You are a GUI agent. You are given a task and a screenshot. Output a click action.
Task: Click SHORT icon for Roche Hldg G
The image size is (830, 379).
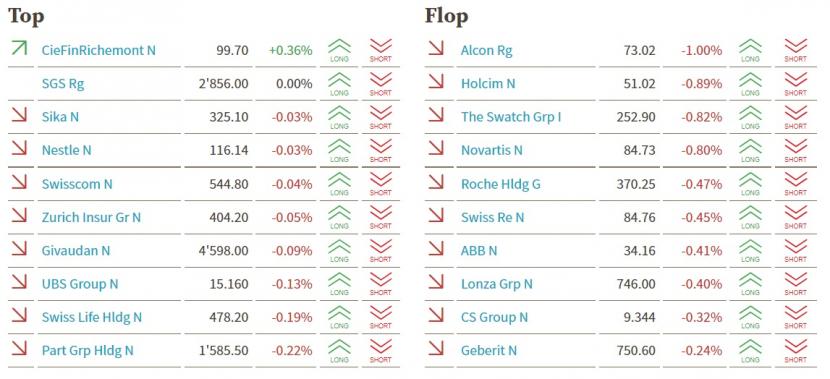tap(796, 184)
